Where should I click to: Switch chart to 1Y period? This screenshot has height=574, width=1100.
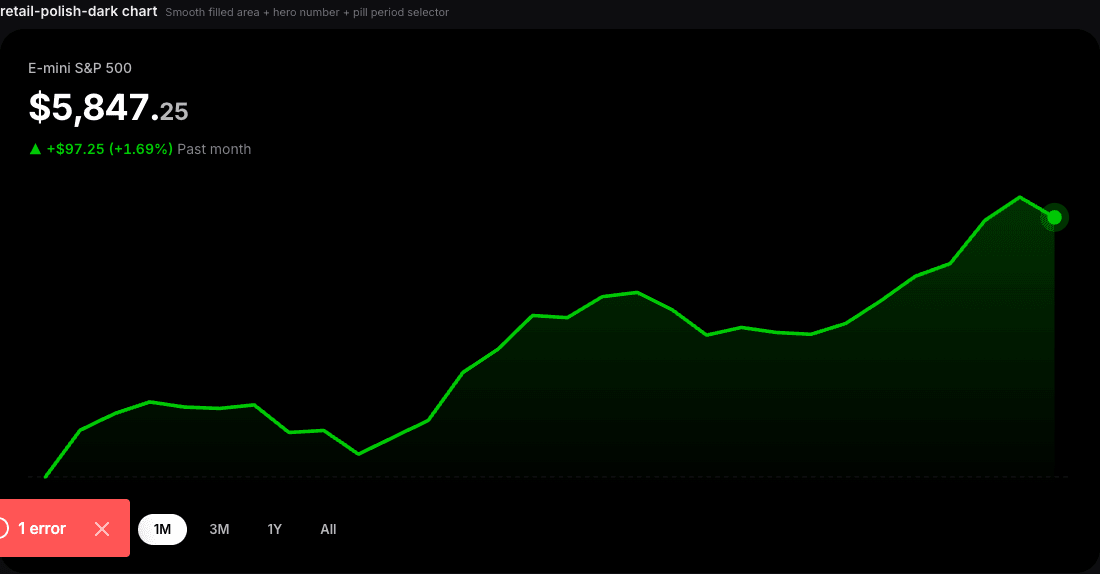[274, 529]
